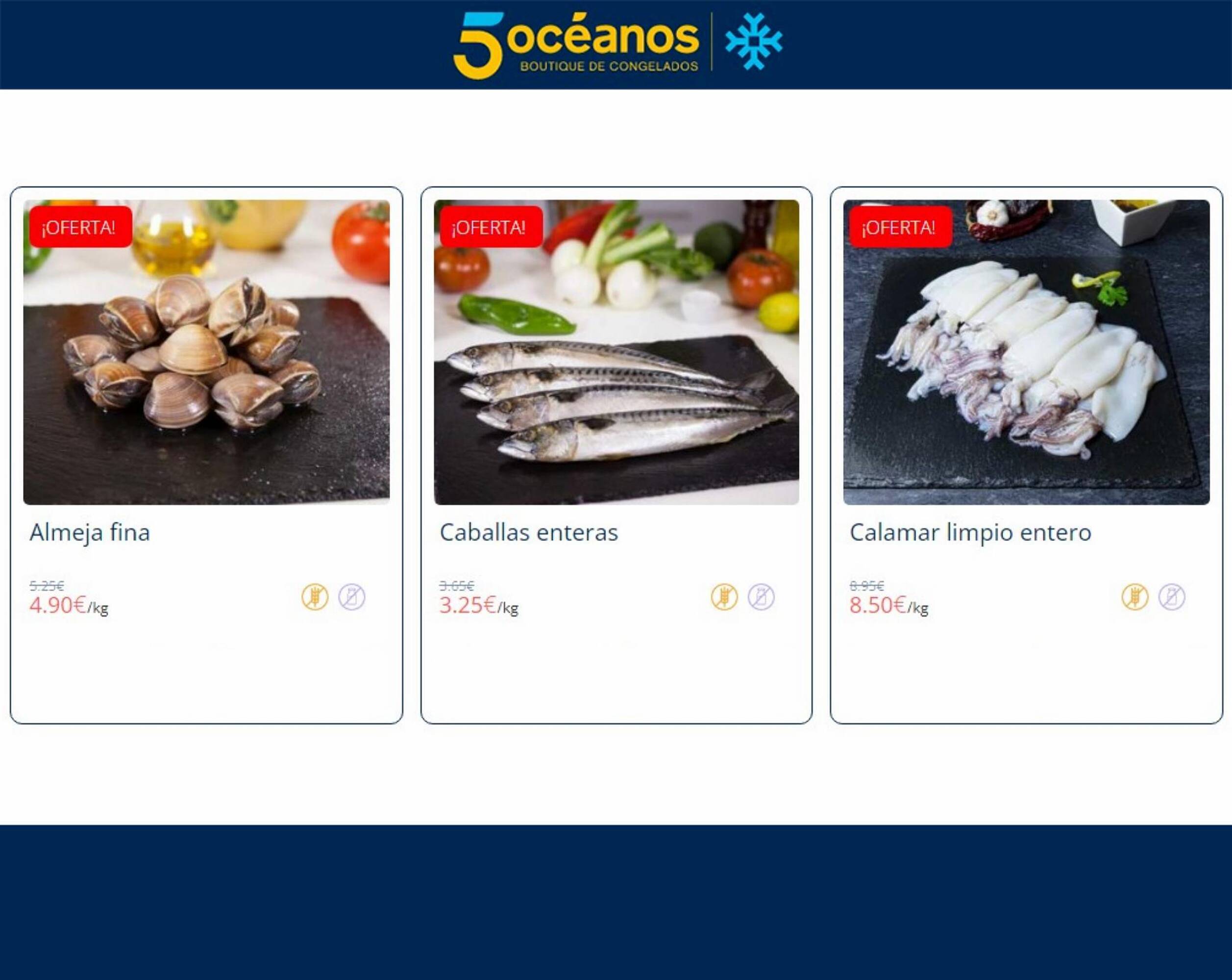This screenshot has height=980, width=1232.
Task: Click ¡OFERTA! badge on Calamar limpio entero
Action: (x=901, y=227)
